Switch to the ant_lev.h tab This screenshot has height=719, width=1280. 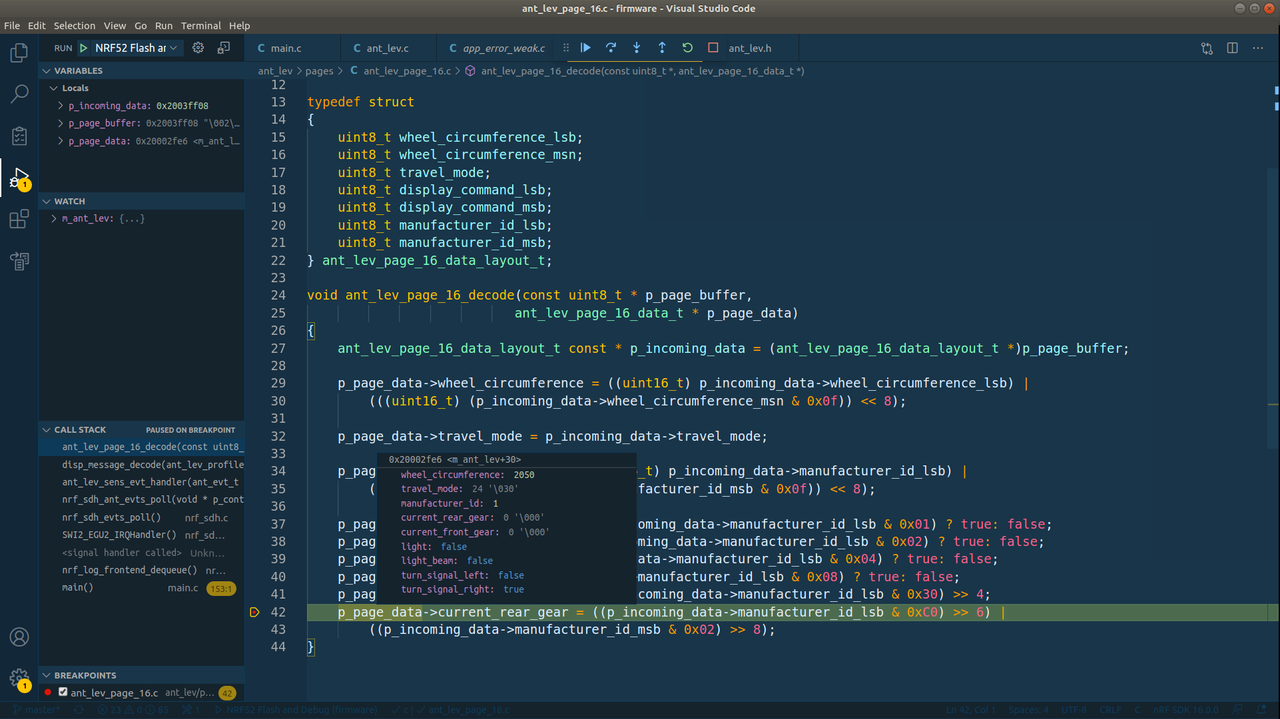(749, 48)
